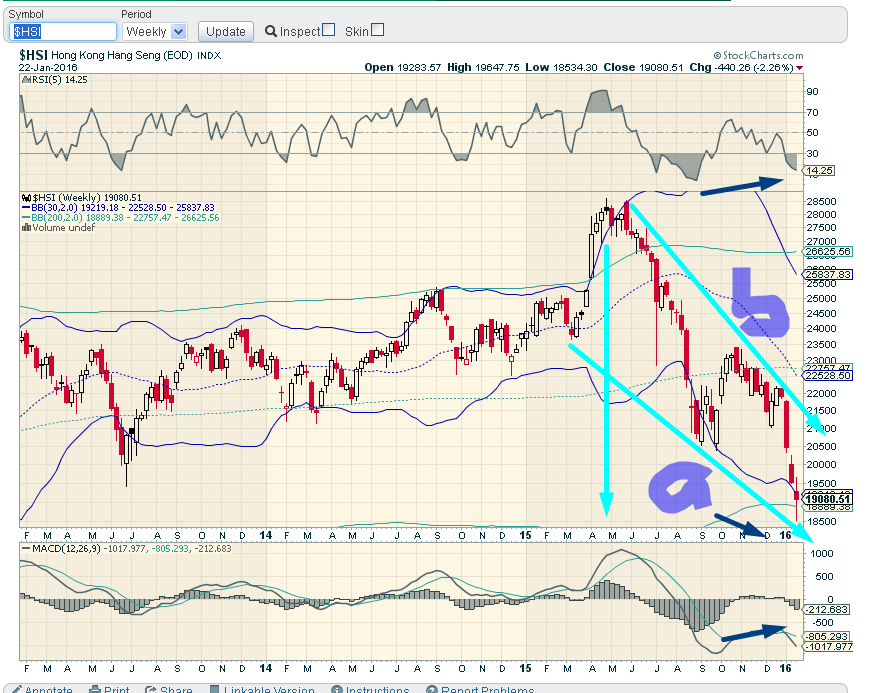Screen dimensions: 887x693
Task: Click the MACD -1017.977 value tag
Action: pyautogui.click(x=829, y=647)
